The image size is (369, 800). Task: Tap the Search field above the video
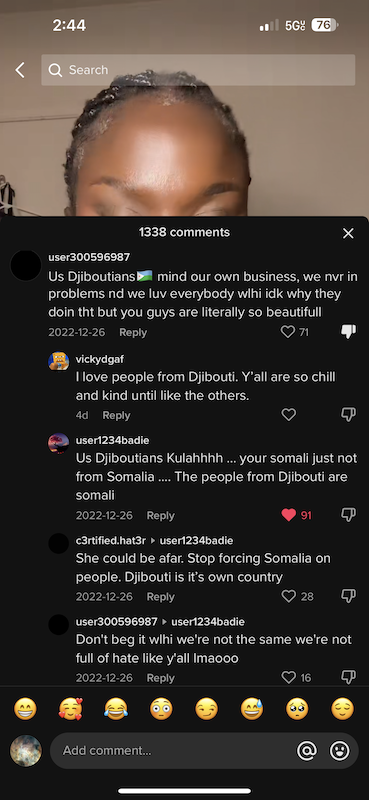point(198,70)
